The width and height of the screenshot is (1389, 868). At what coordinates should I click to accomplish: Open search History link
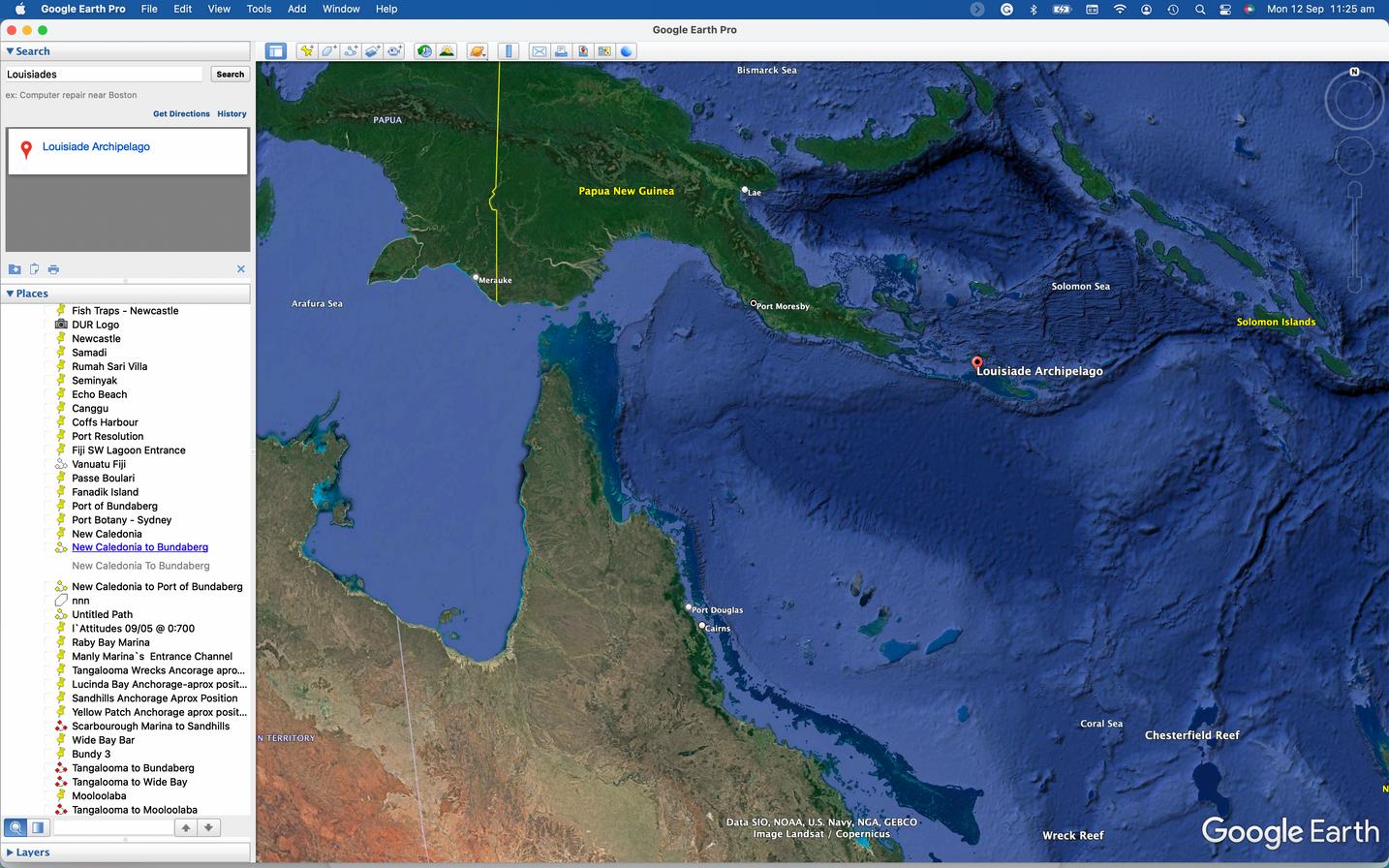[231, 114]
